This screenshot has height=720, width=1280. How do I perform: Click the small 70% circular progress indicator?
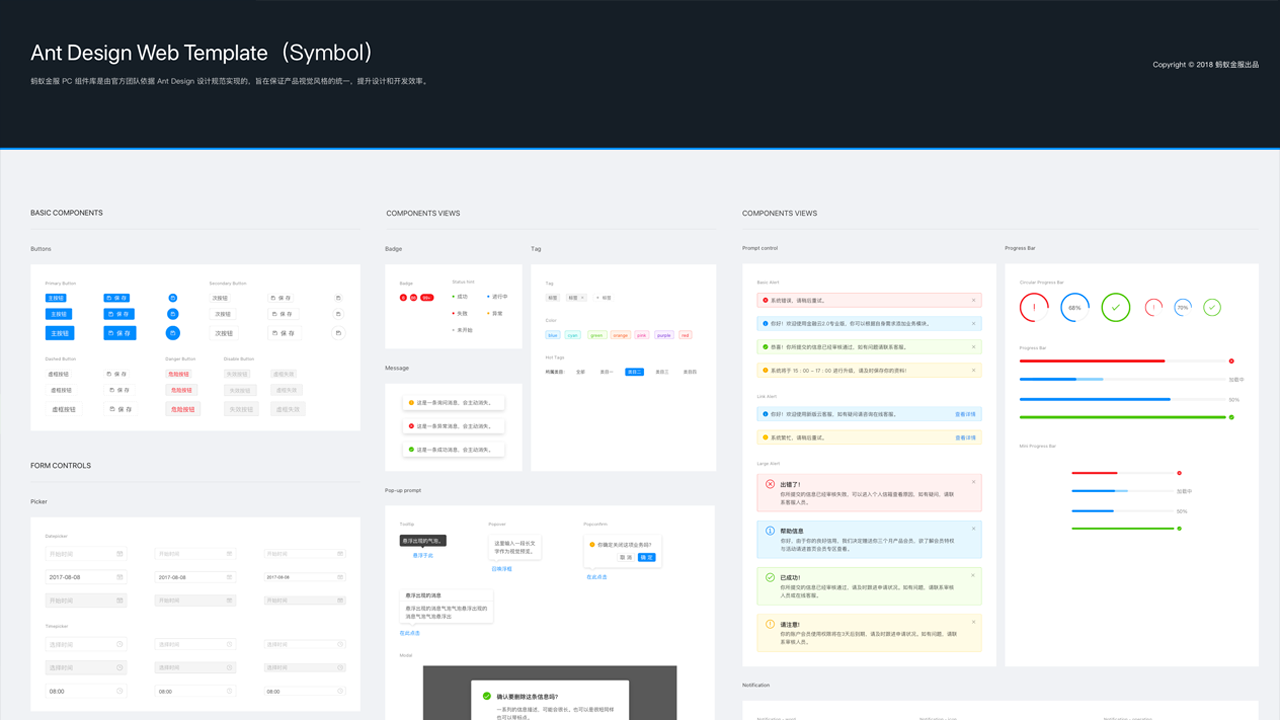(x=1183, y=307)
